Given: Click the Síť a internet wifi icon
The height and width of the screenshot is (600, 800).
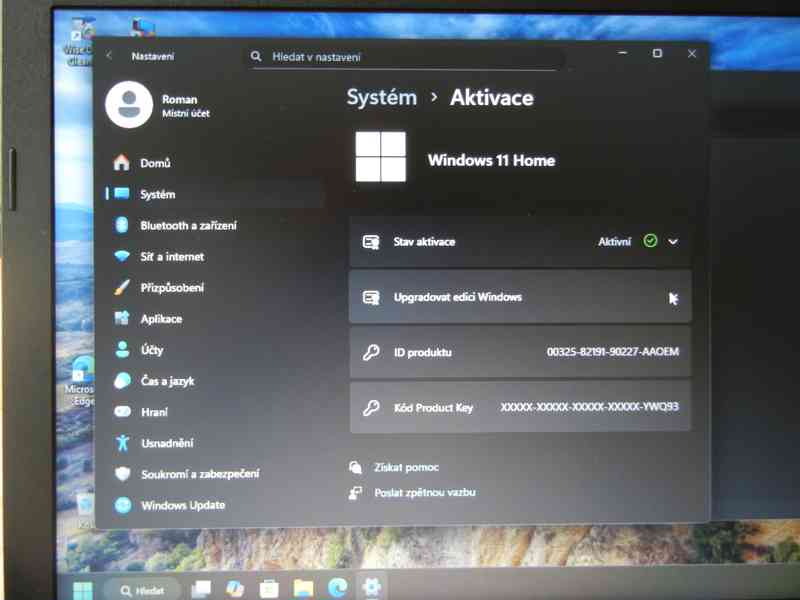Looking at the screenshot, I should coord(122,256).
